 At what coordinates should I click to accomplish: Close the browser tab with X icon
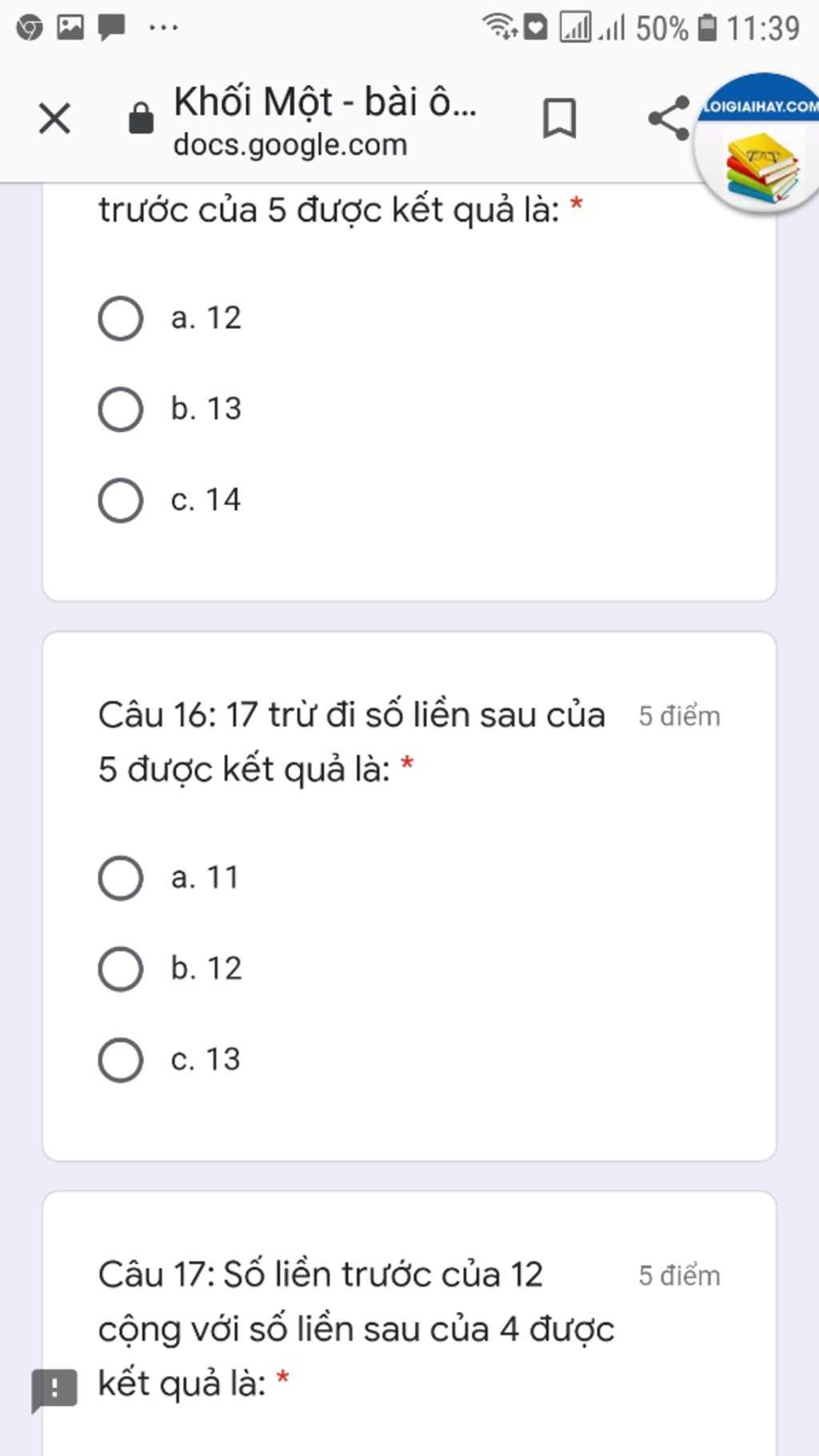[54, 119]
